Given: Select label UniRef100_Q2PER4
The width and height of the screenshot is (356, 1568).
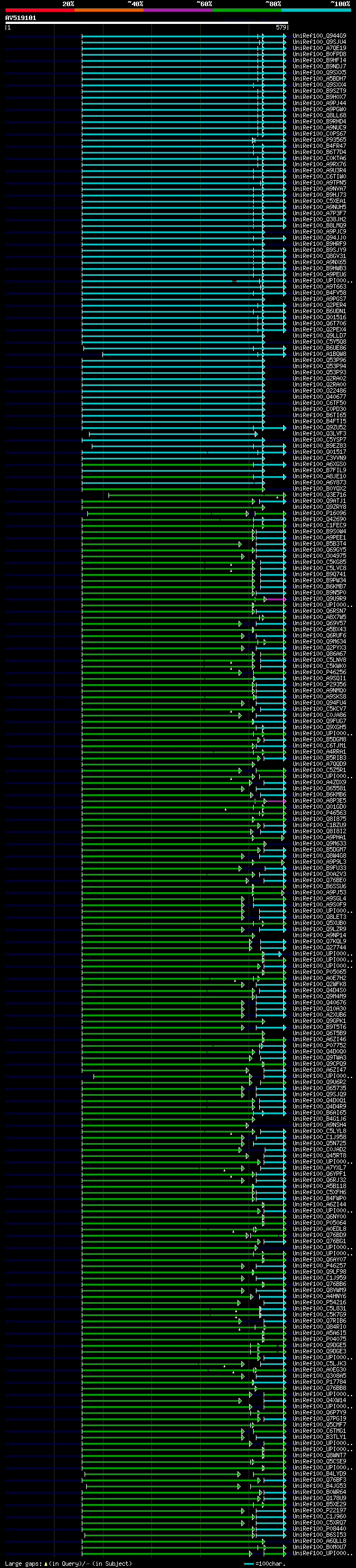Looking at the screenshot, I should (x=319, y=305).
